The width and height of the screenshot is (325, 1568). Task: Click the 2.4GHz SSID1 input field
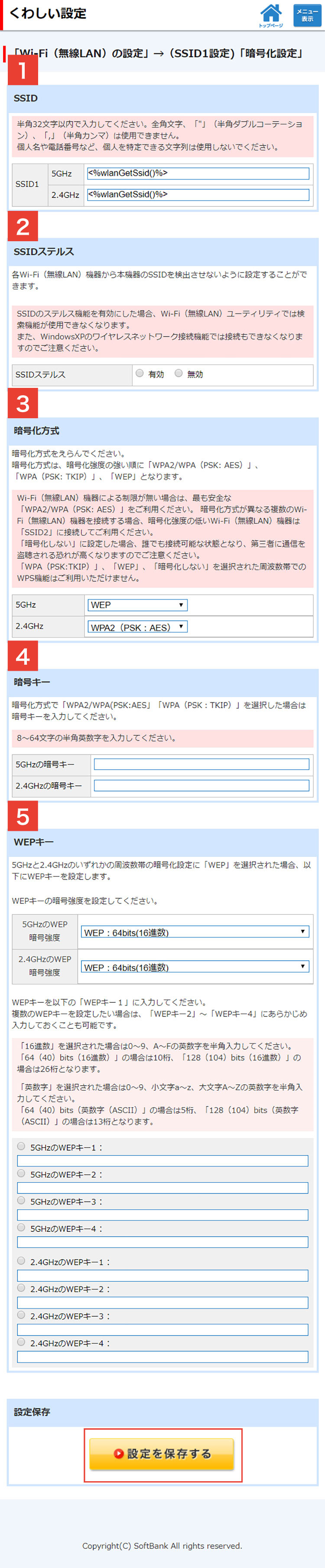[x=198, y=195]
